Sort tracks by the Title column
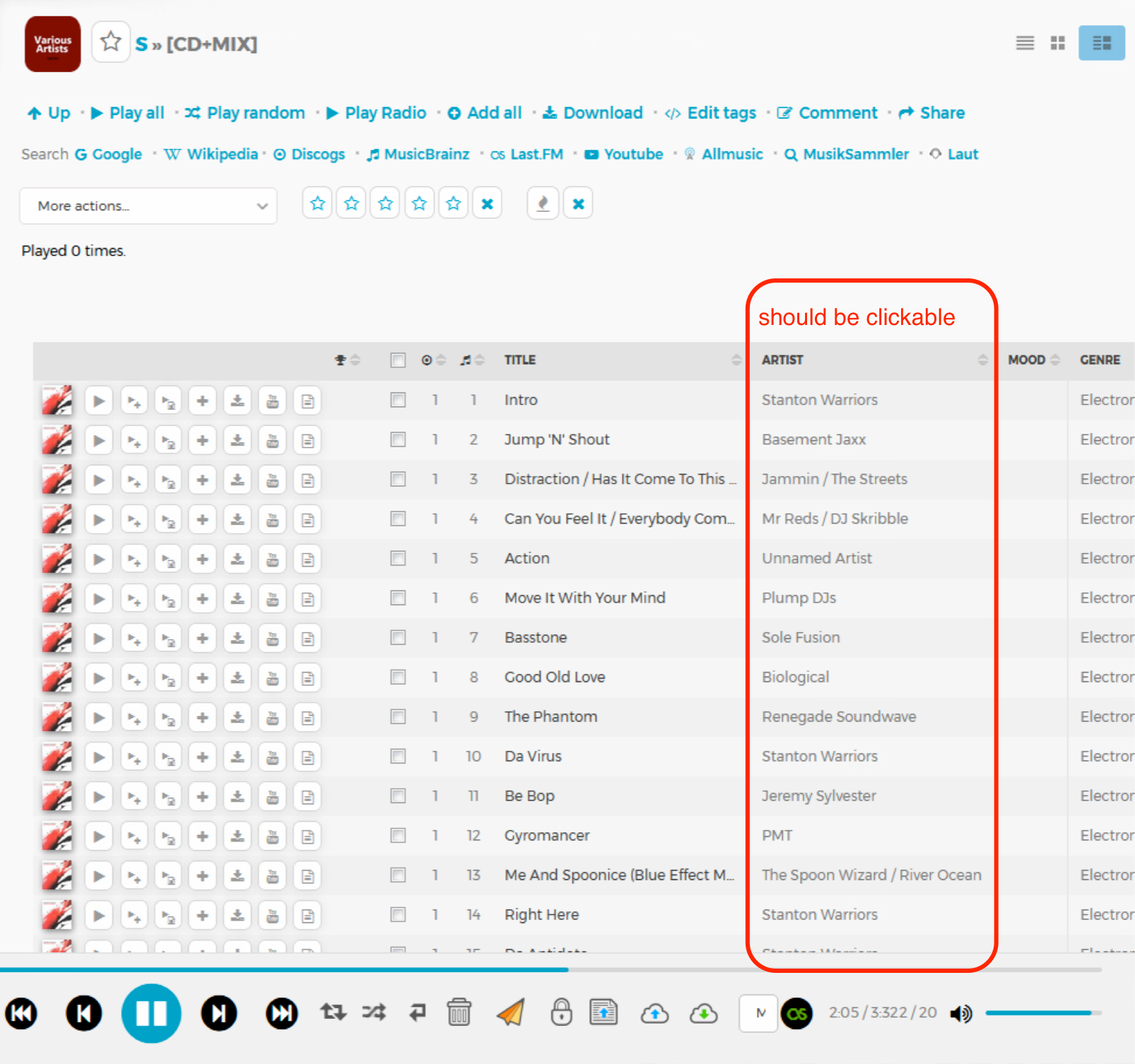This screenshot has height=1064, width=1135. click(x=520, y=360)
